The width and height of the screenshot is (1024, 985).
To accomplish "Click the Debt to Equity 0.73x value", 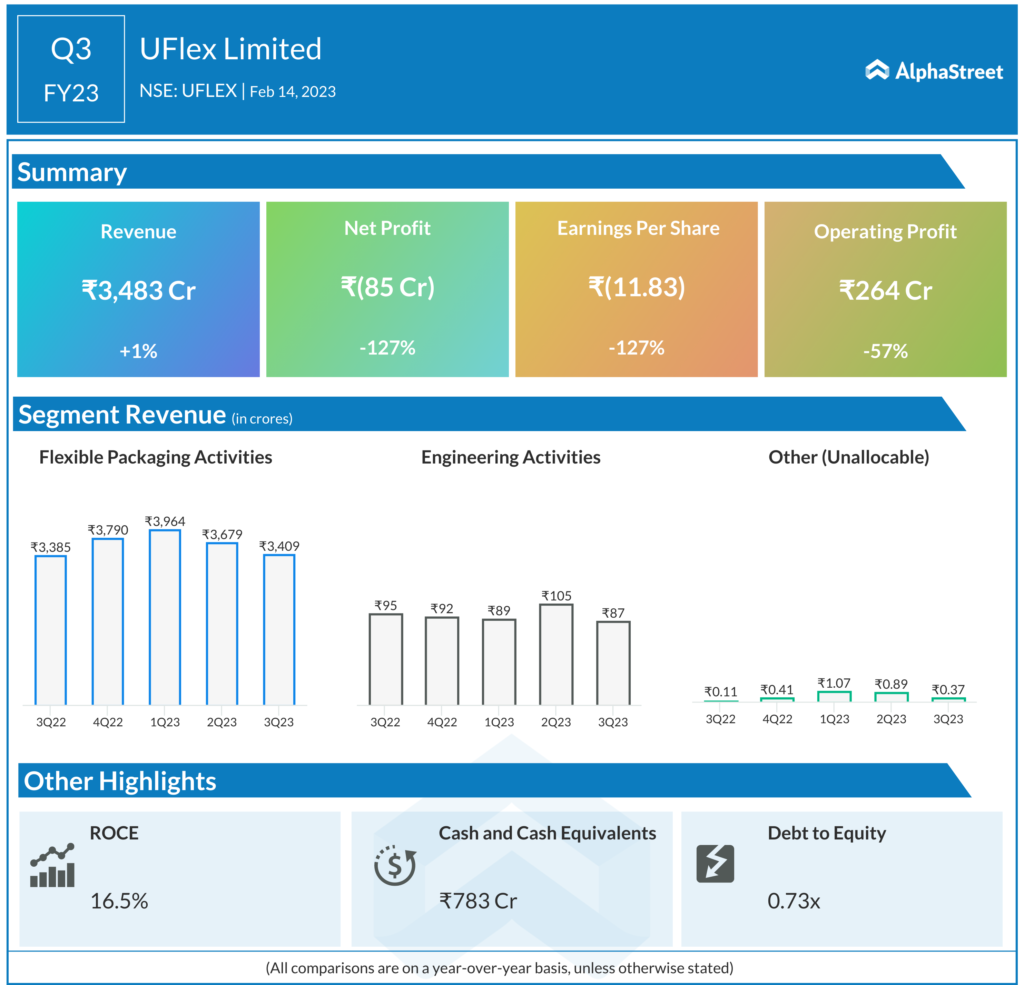I will (x=794, y=901).
